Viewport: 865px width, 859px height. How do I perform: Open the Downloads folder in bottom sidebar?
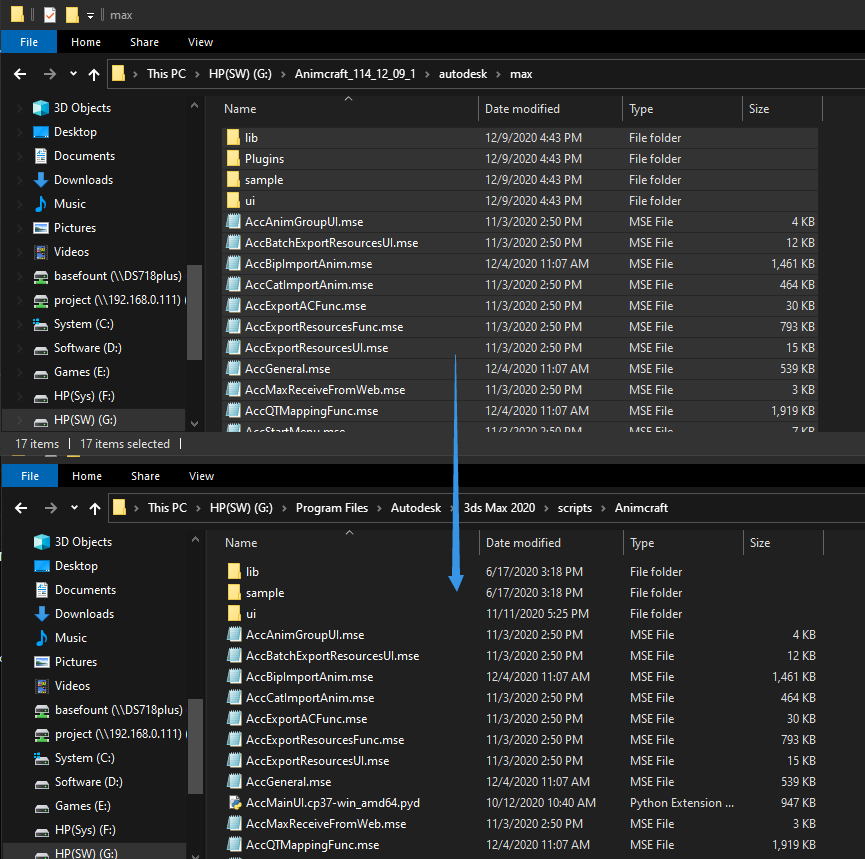(x=84, y=614)
